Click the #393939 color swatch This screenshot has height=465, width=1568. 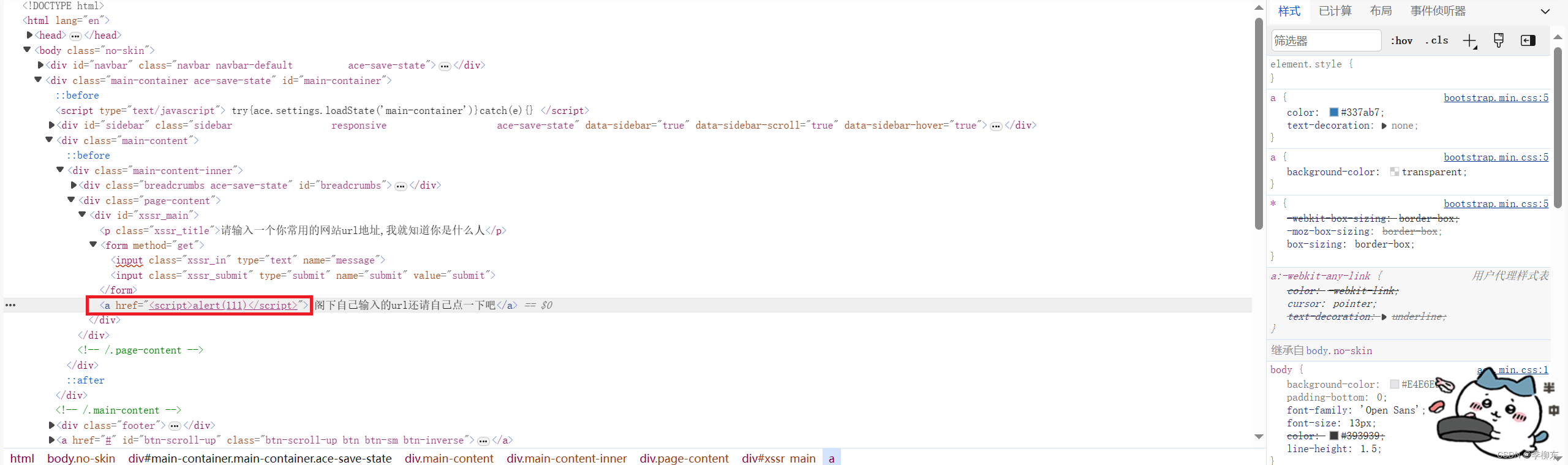(x=1333, y=436)
